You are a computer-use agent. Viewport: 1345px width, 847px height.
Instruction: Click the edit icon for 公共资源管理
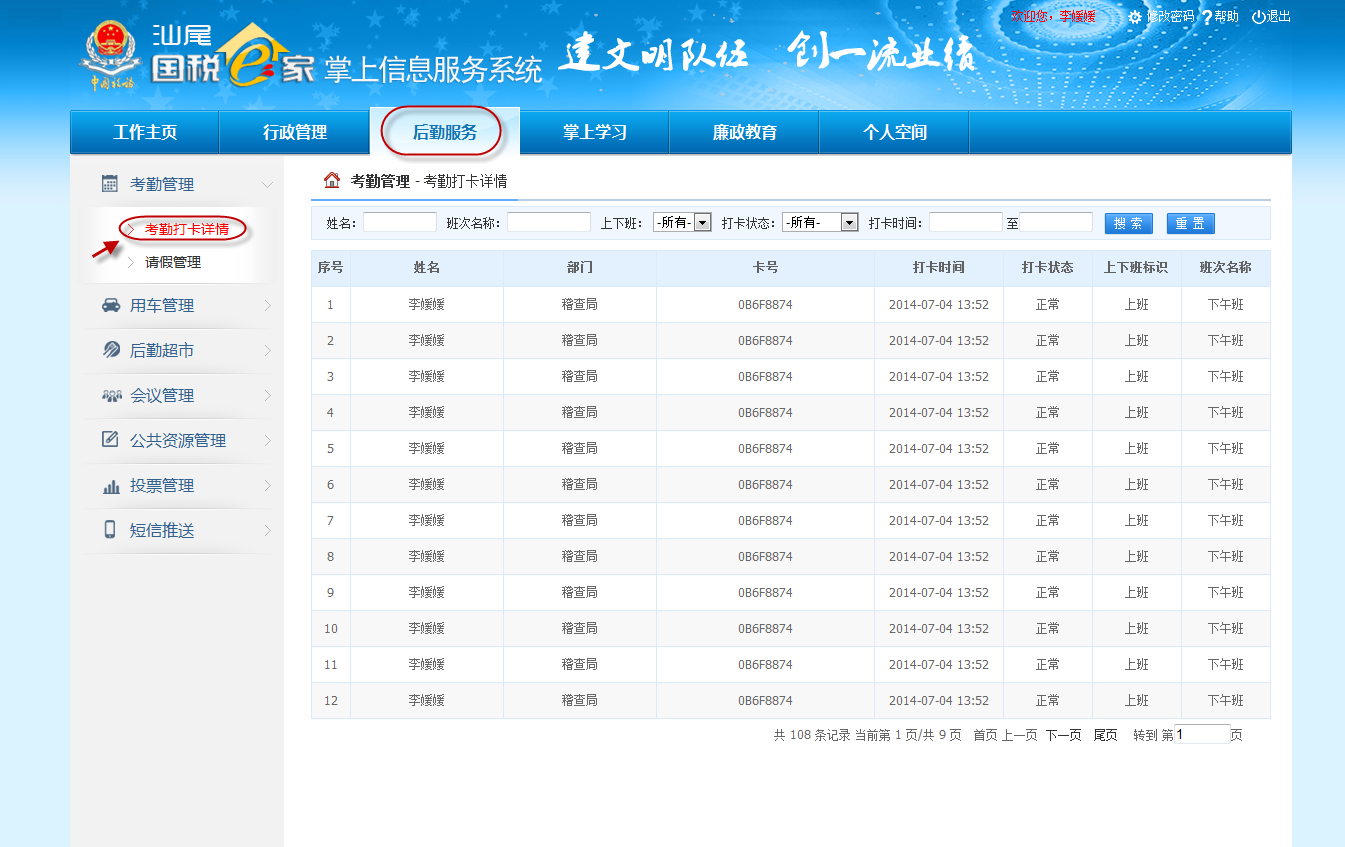111,440
